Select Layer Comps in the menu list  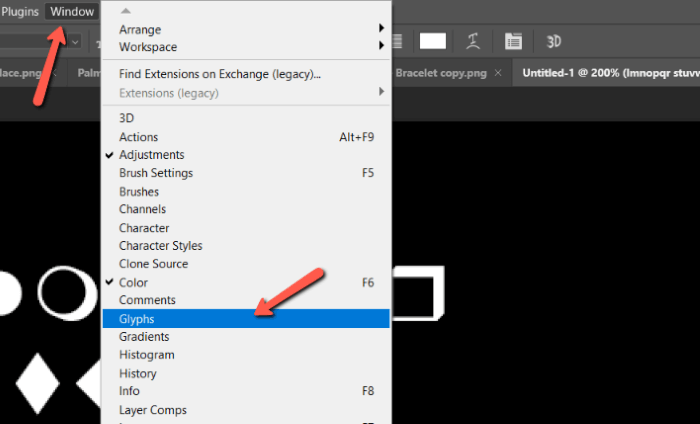click(x=152, y=410)
